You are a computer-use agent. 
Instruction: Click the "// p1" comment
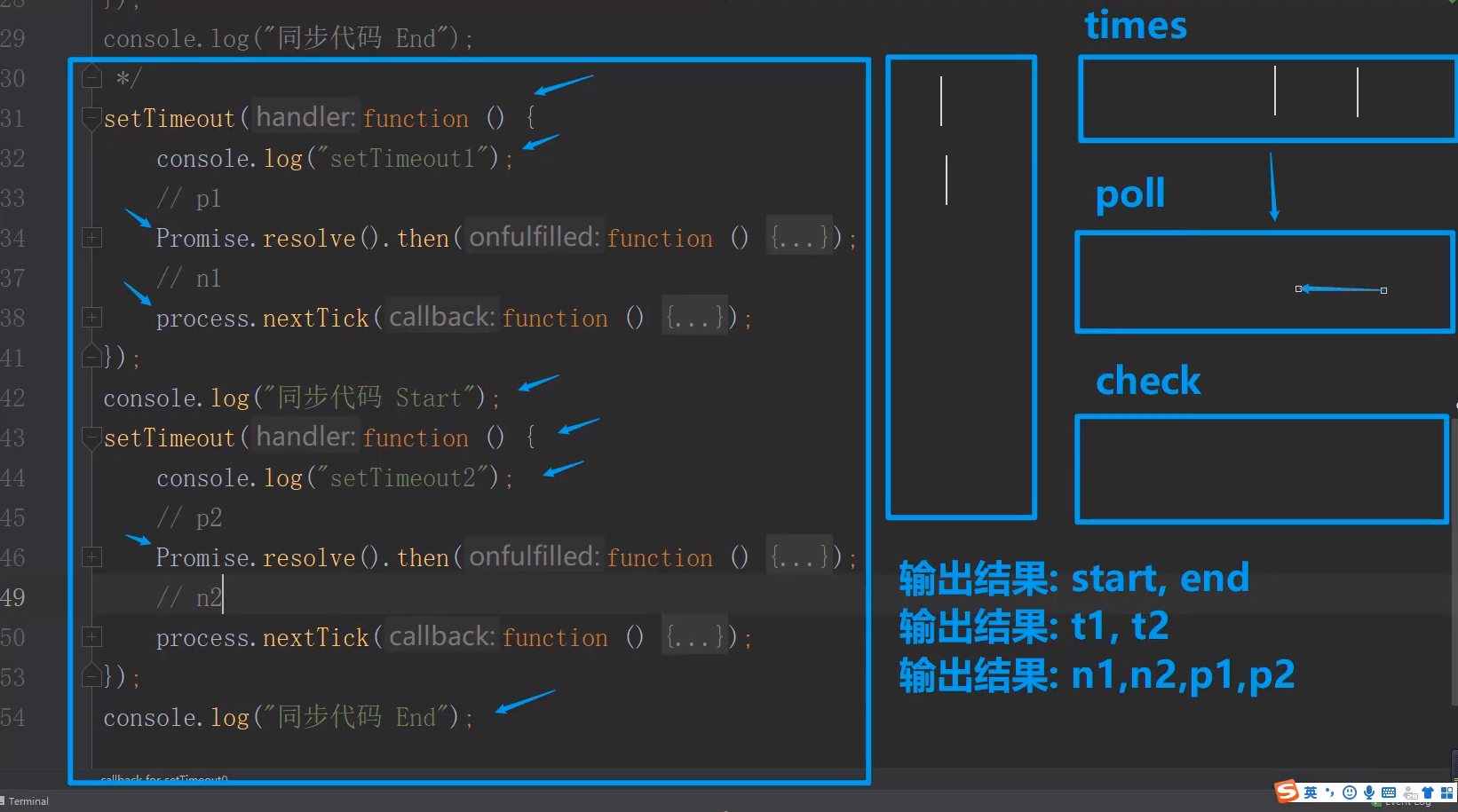tap(189, 198)
